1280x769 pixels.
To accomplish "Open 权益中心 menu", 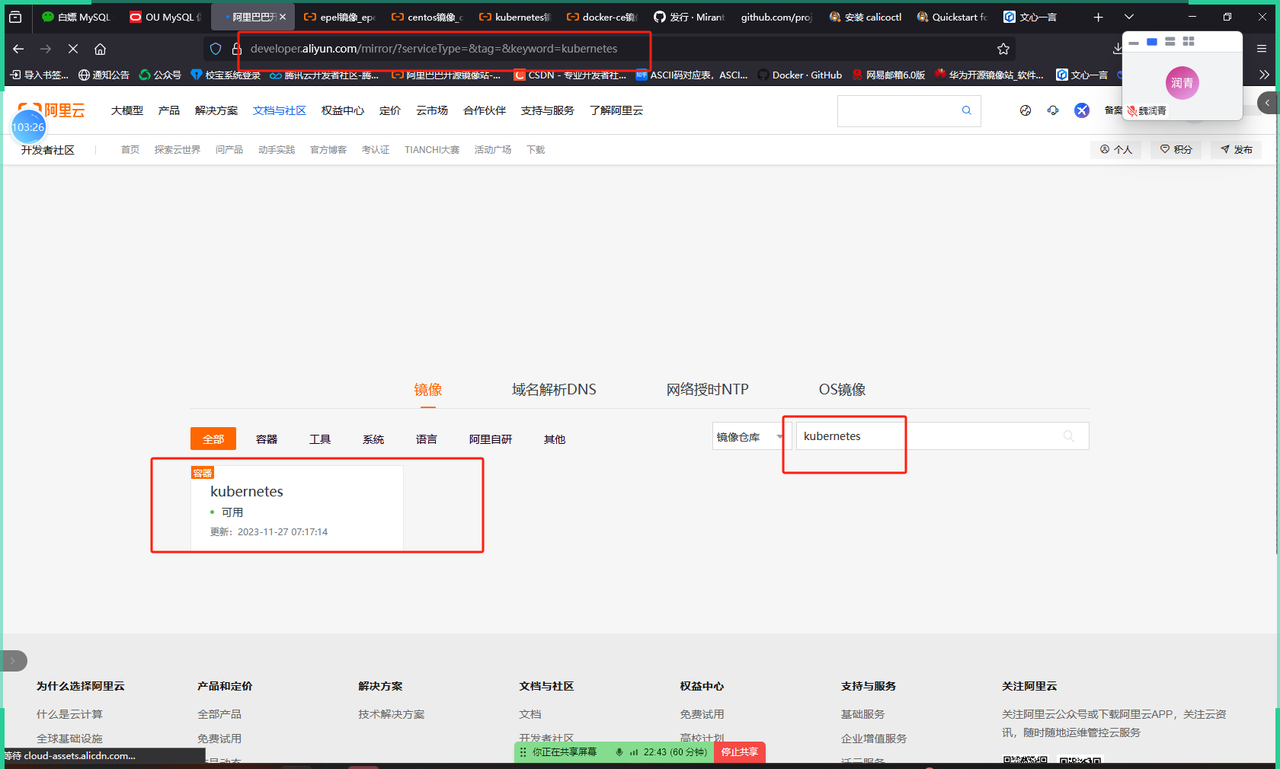I will pos(342,111).
